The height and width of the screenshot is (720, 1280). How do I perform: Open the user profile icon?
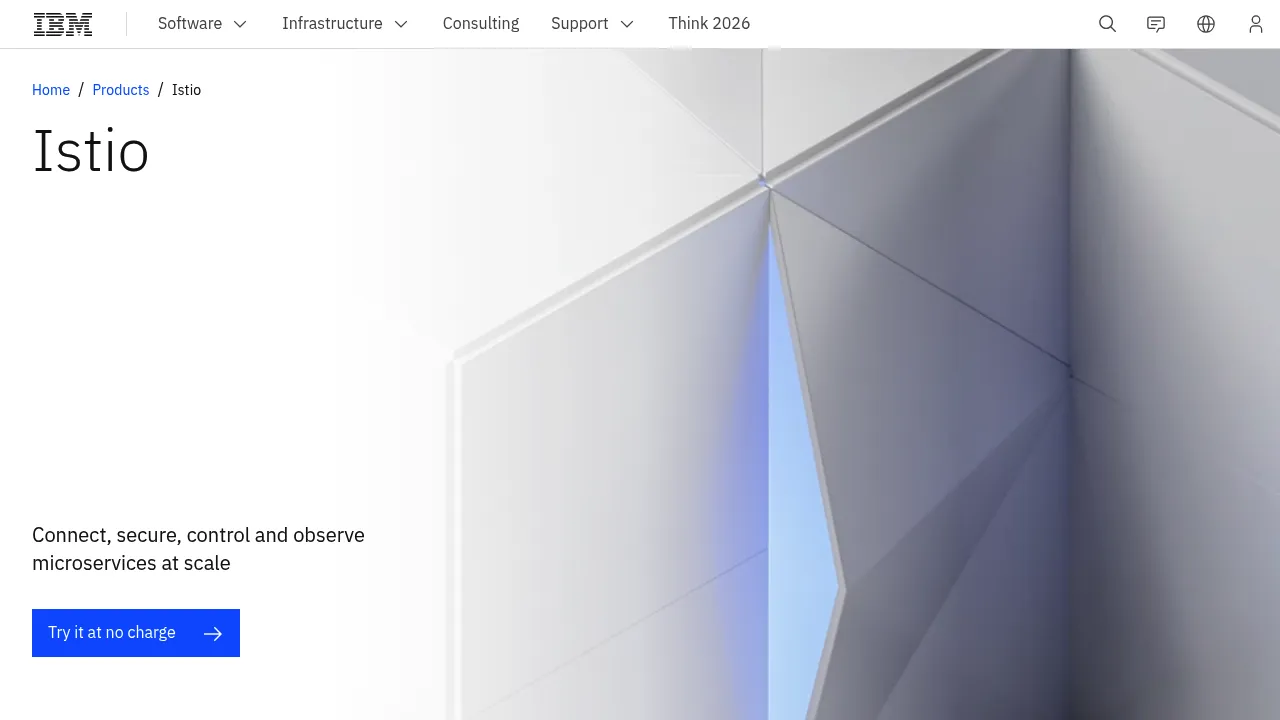1256,24
